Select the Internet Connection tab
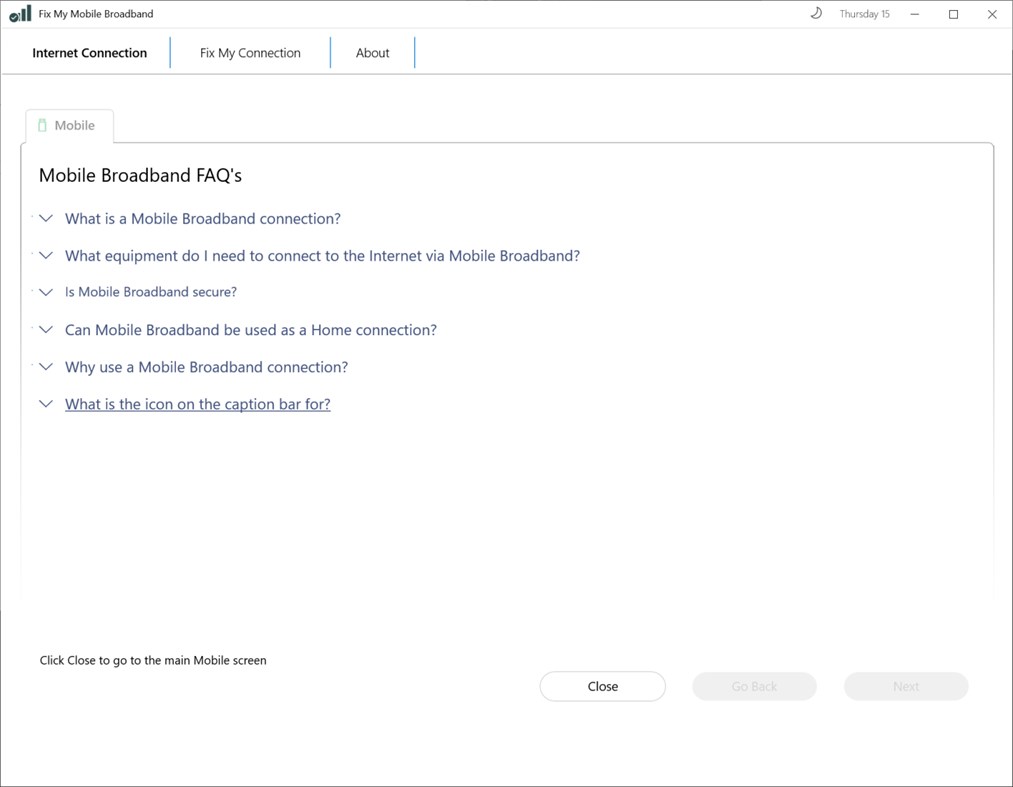Screen dimensions: 1013x787 pos(89,52)
